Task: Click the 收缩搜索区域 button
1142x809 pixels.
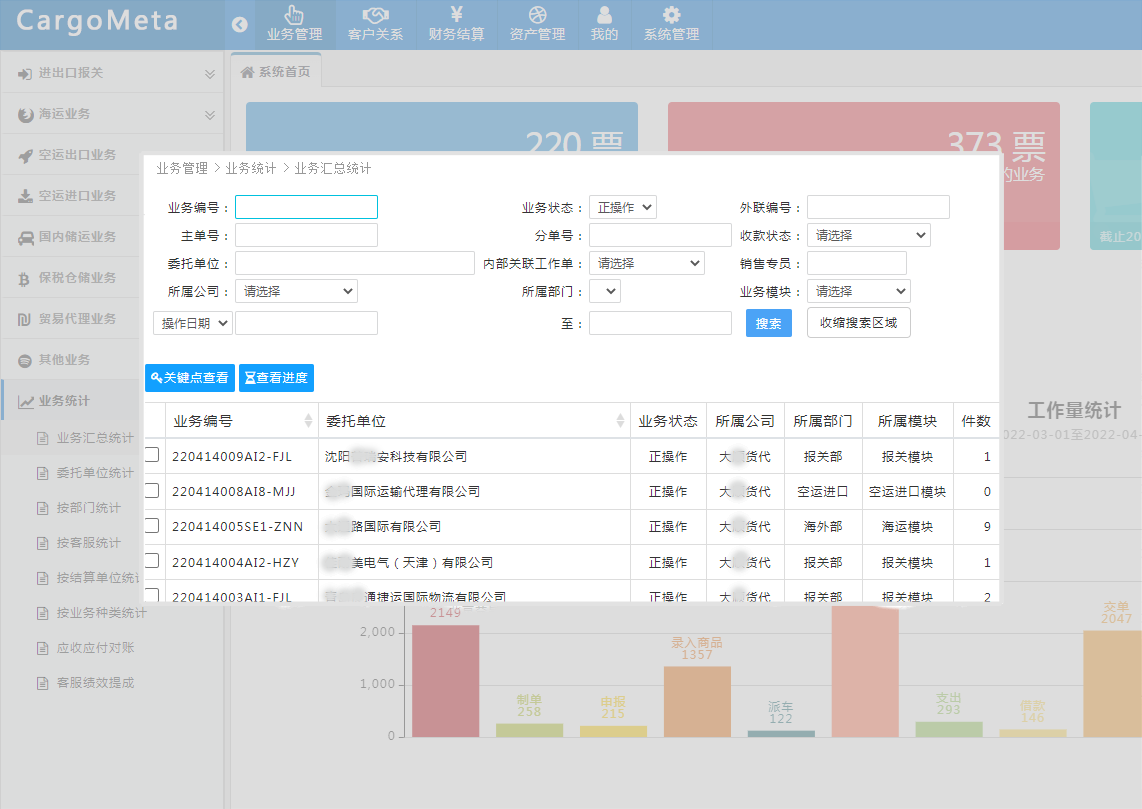Action: [x=858, y=323]
